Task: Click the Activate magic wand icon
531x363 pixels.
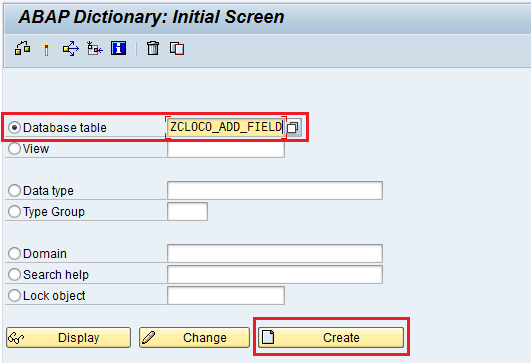Action: (46, 48)
